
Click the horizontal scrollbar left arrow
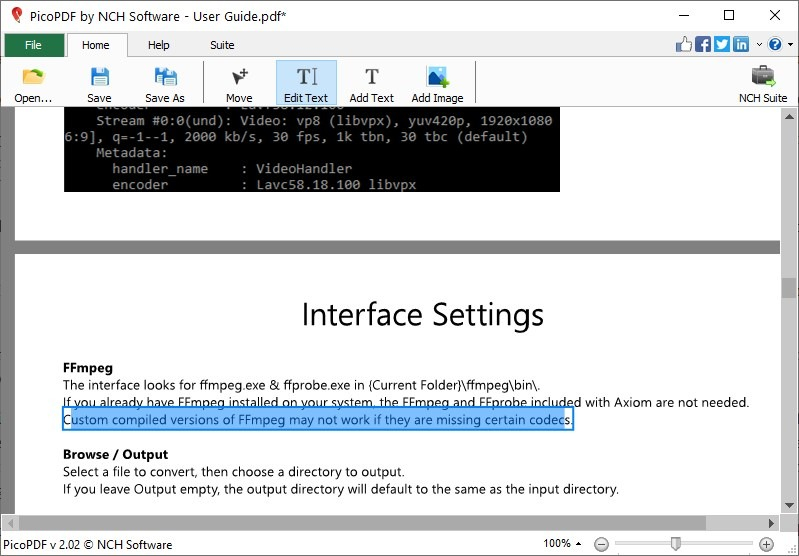(10, 523)
